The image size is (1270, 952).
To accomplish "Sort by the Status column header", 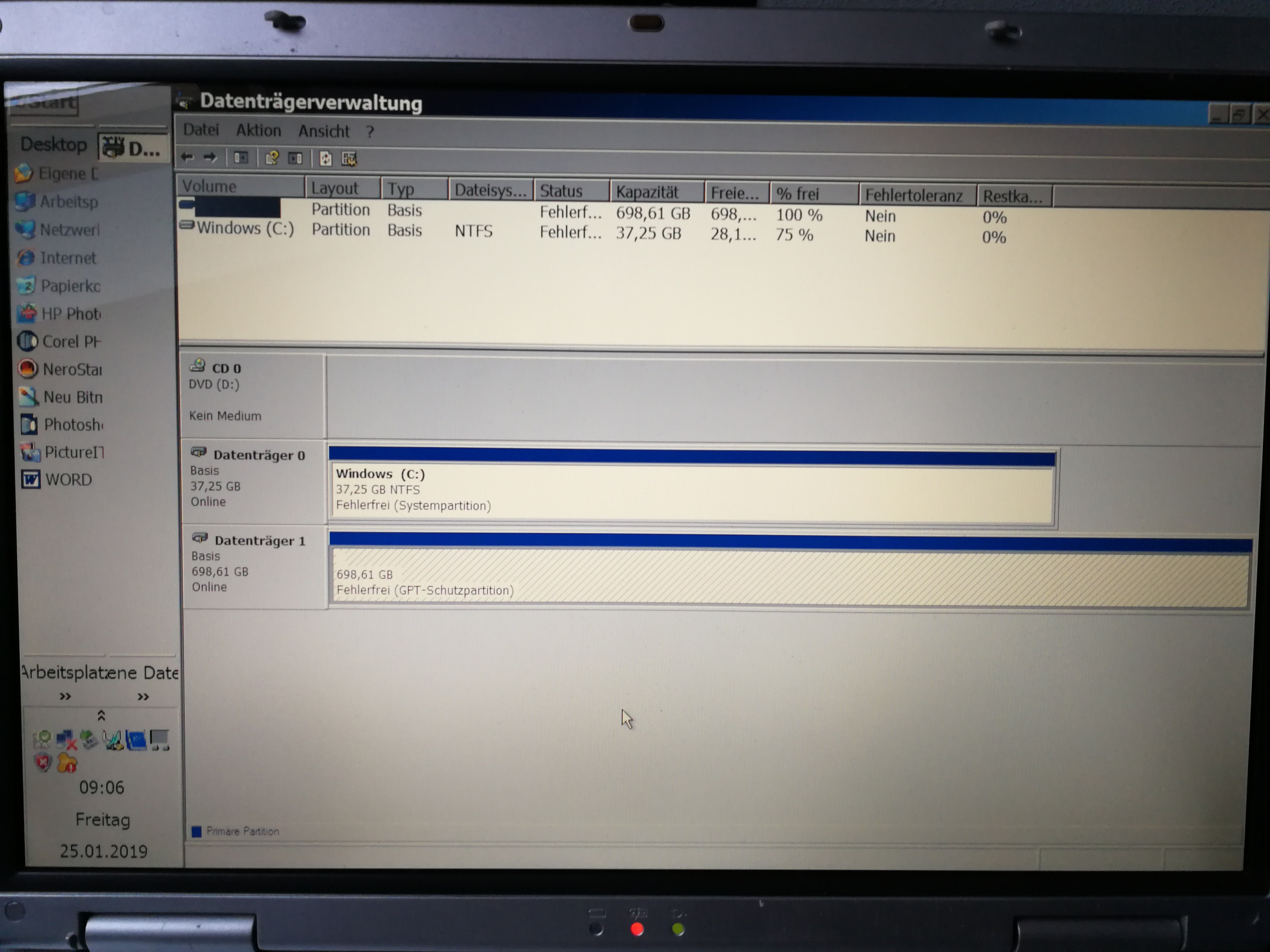I will click(572, 191).
